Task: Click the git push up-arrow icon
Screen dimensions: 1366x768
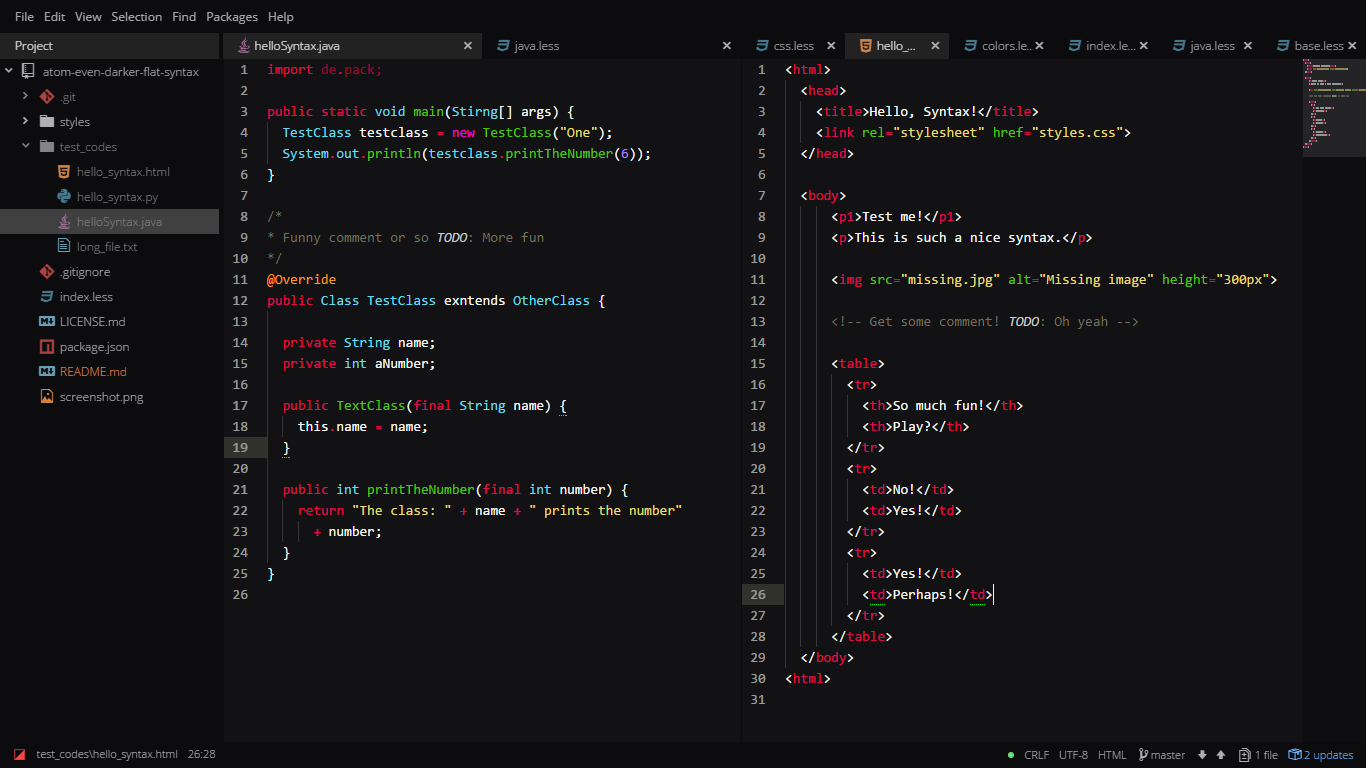Action: tap(1222, 755)
